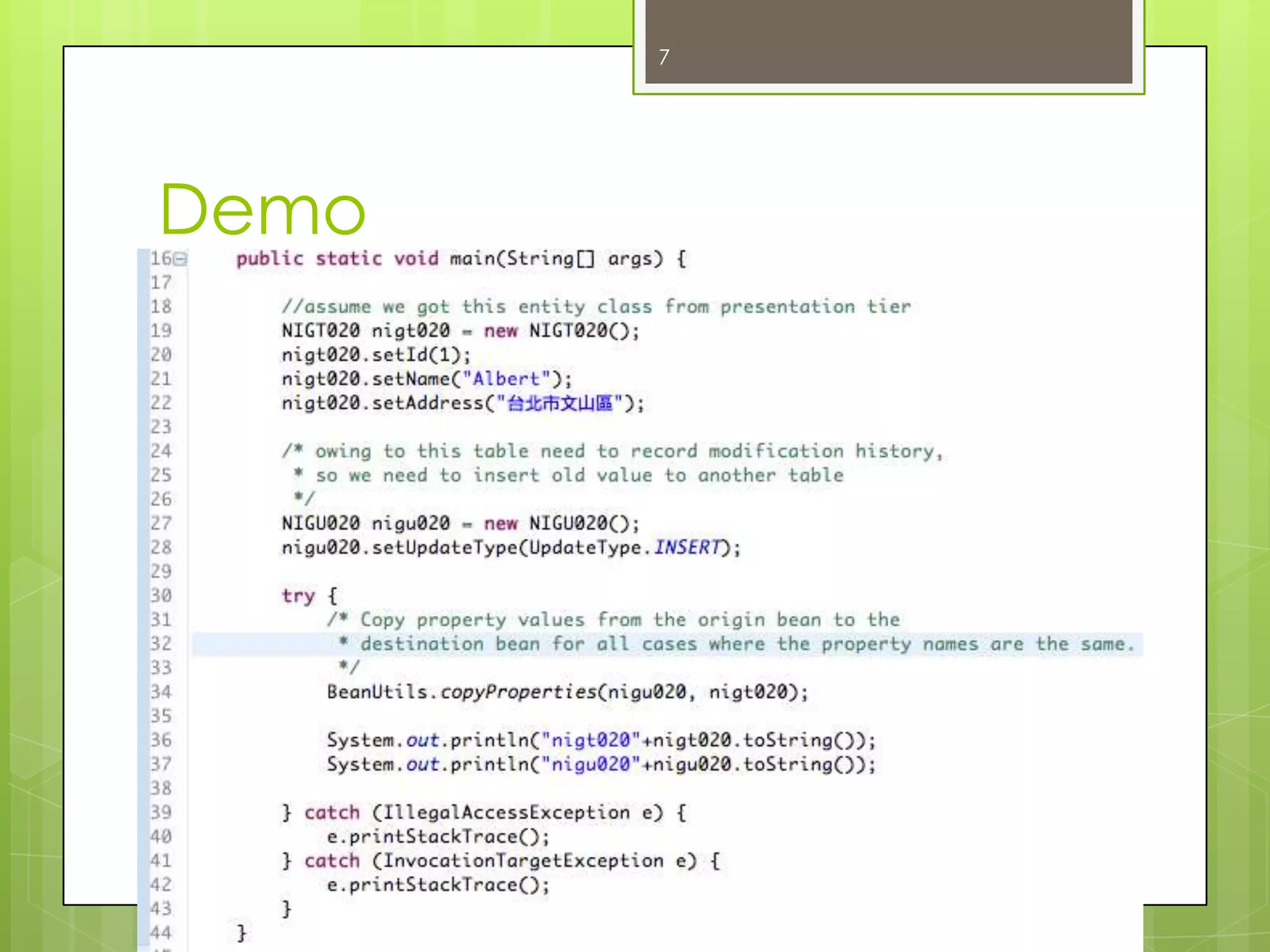Viewport: 1270px width, 952px height.
Task: Click the 'nigt020.setId(1);' line
Action: click(x=376, y=355)
